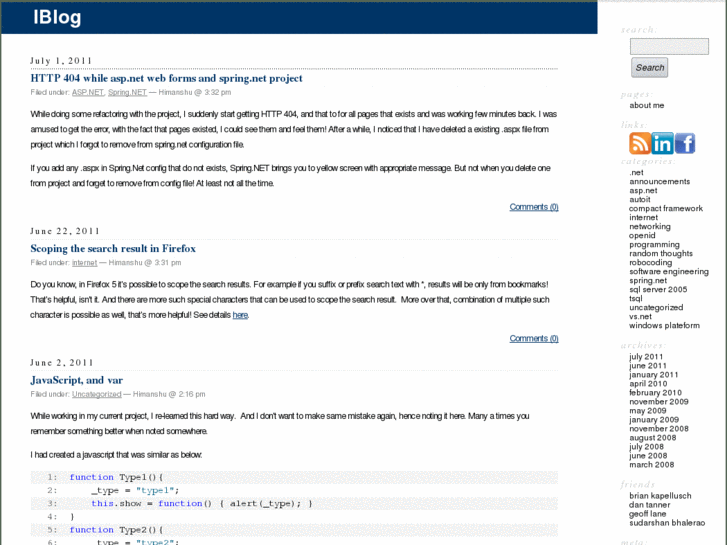The image size is (727, 545).
Task: Open the IBlog site title
Action: tap(57, 17)
